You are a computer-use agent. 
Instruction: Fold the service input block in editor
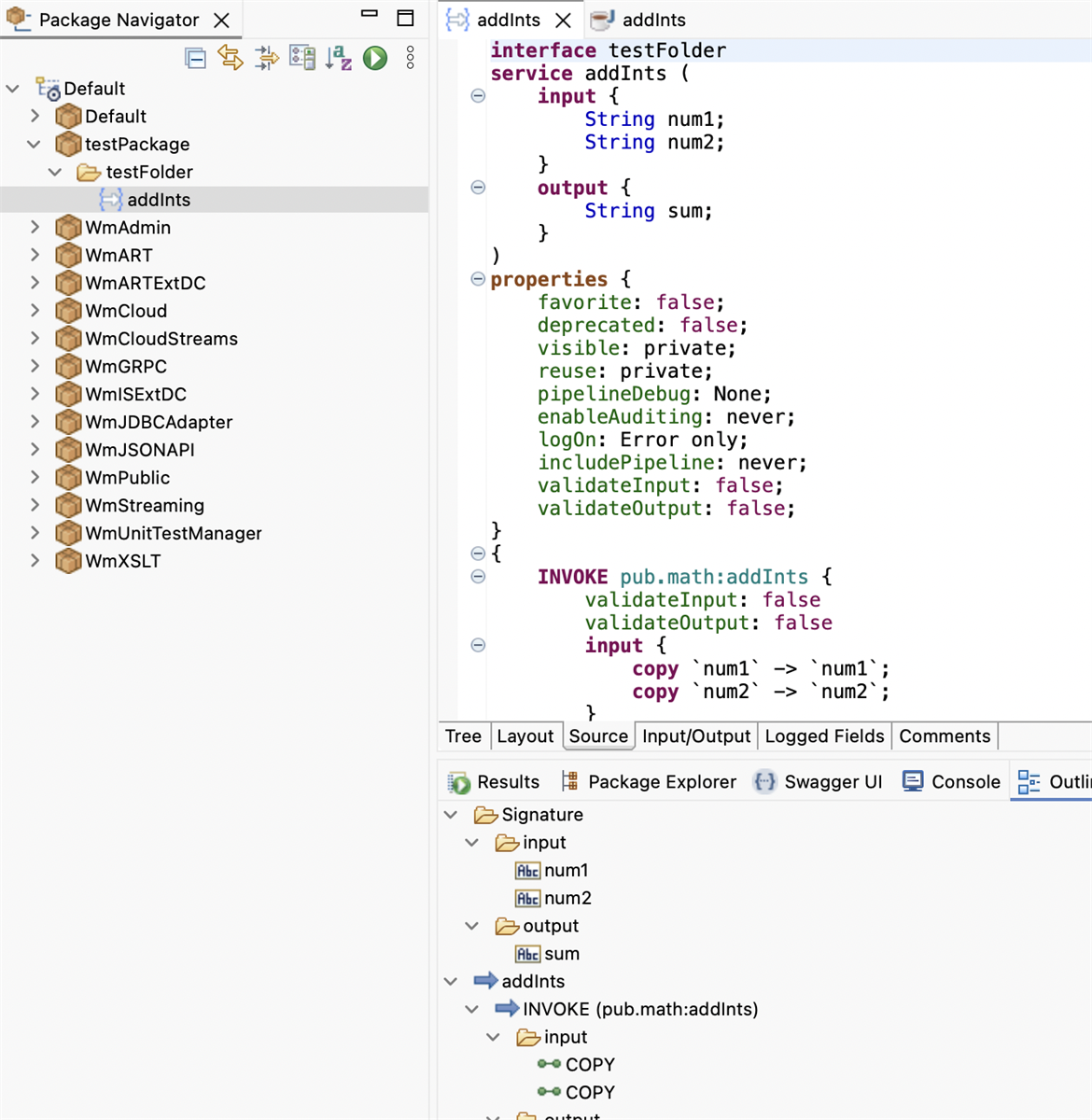478,96
